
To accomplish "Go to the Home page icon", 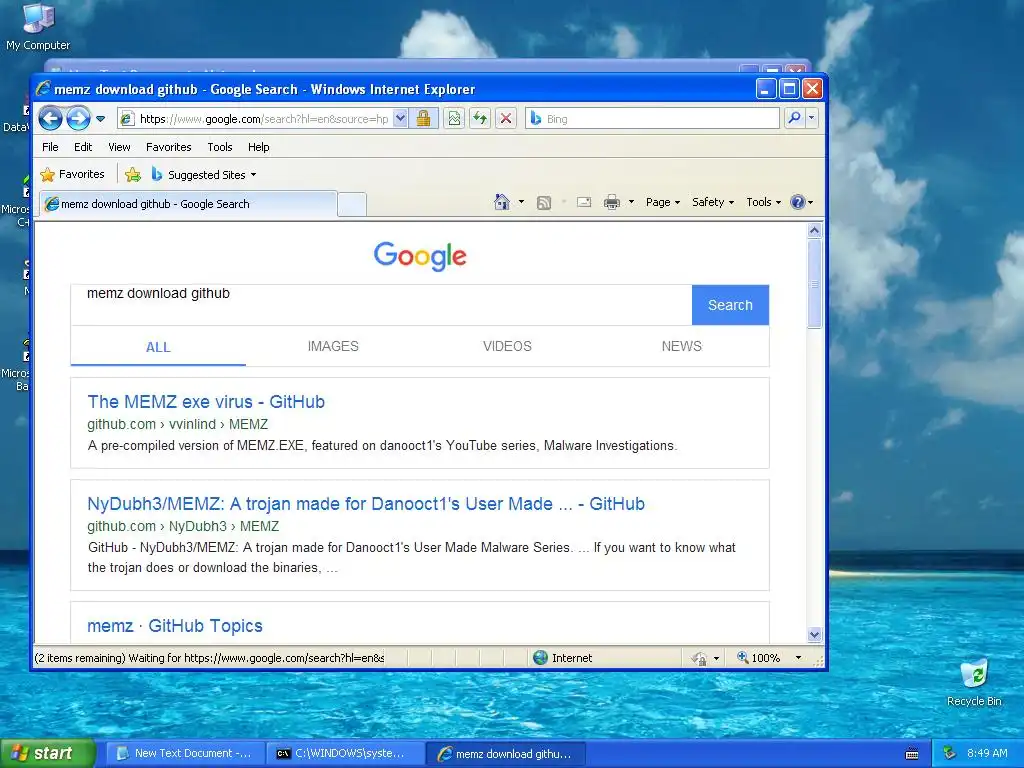I will tap(502, 202).
